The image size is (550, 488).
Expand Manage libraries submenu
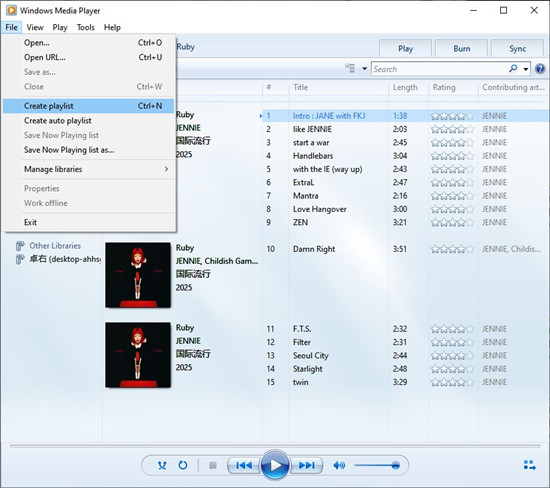88,169
